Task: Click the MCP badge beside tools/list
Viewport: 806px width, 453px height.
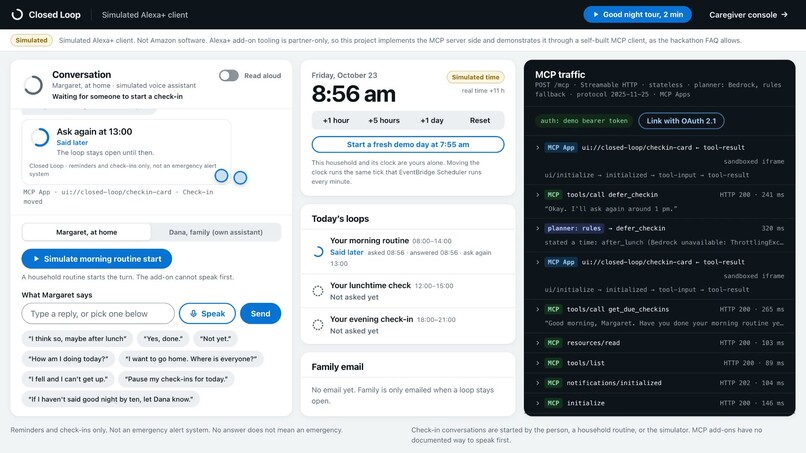Action: coord(553,363)
